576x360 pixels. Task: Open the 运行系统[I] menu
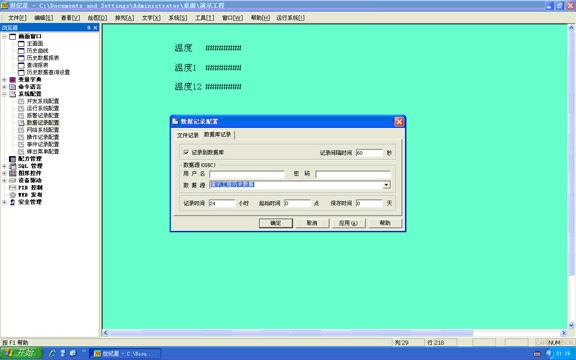(291, 18)
